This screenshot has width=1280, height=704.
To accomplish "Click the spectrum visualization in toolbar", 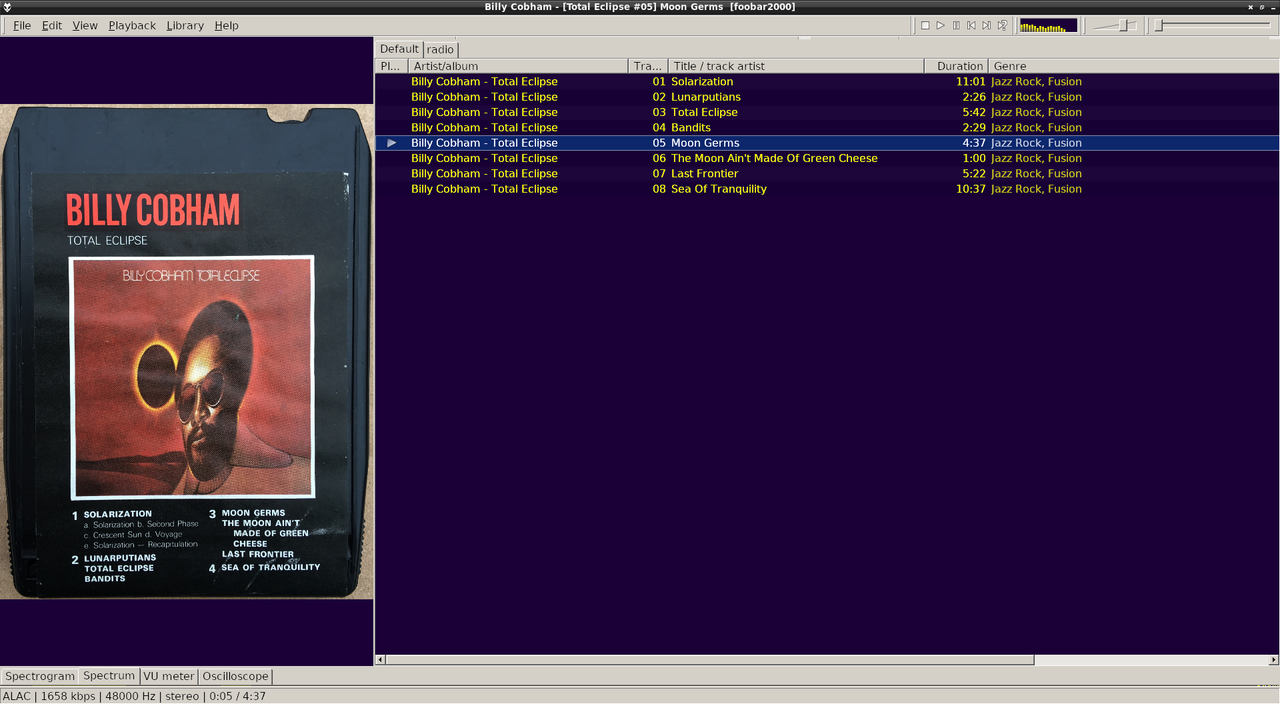I will 1048,25.
